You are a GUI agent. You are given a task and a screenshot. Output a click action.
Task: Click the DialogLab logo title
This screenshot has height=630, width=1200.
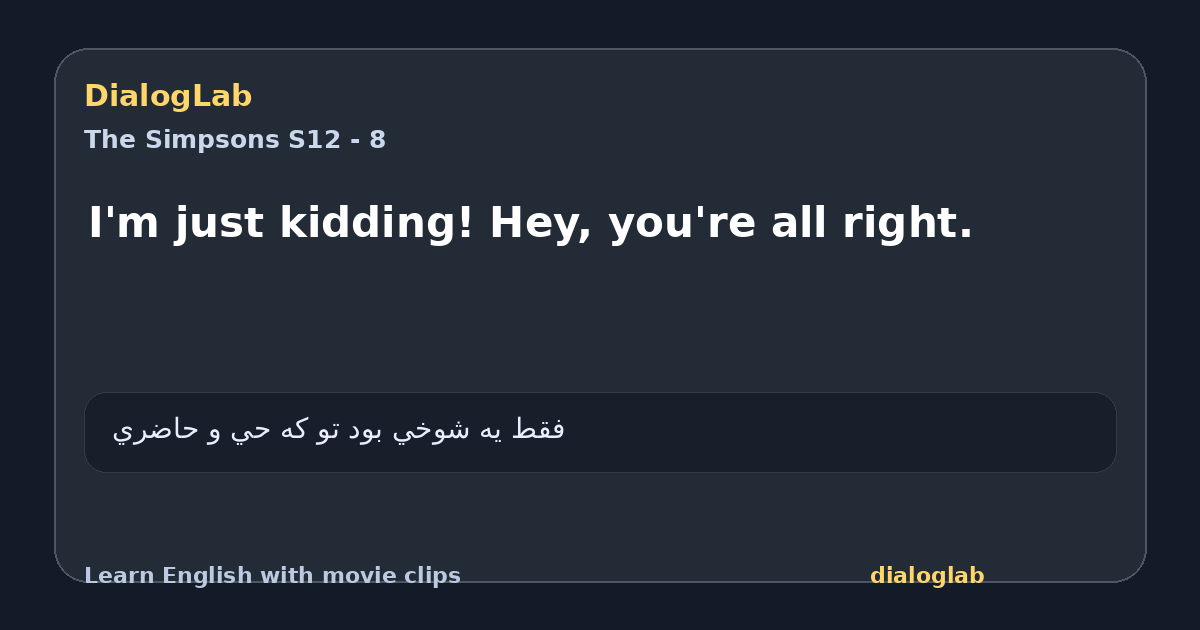point(168,96)
